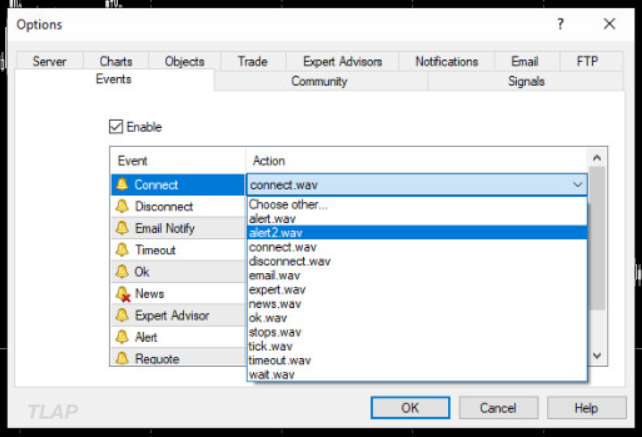Uncheck the Enable checkbox

point(116,127)
